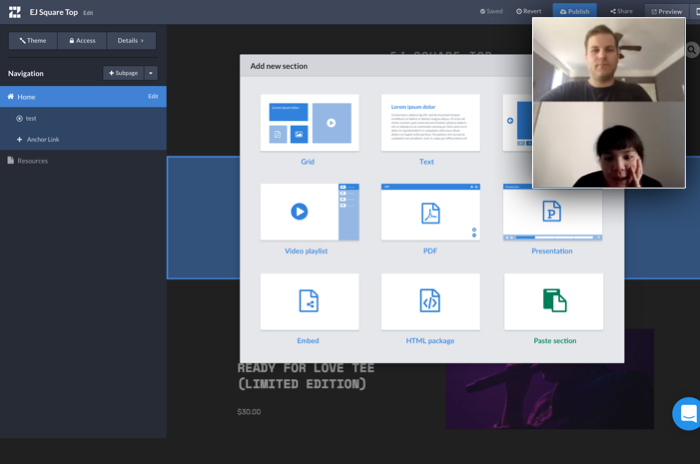Click the app logo in top-left corner
The width and height of the screenshot is (700, 464).
[15, 12]
